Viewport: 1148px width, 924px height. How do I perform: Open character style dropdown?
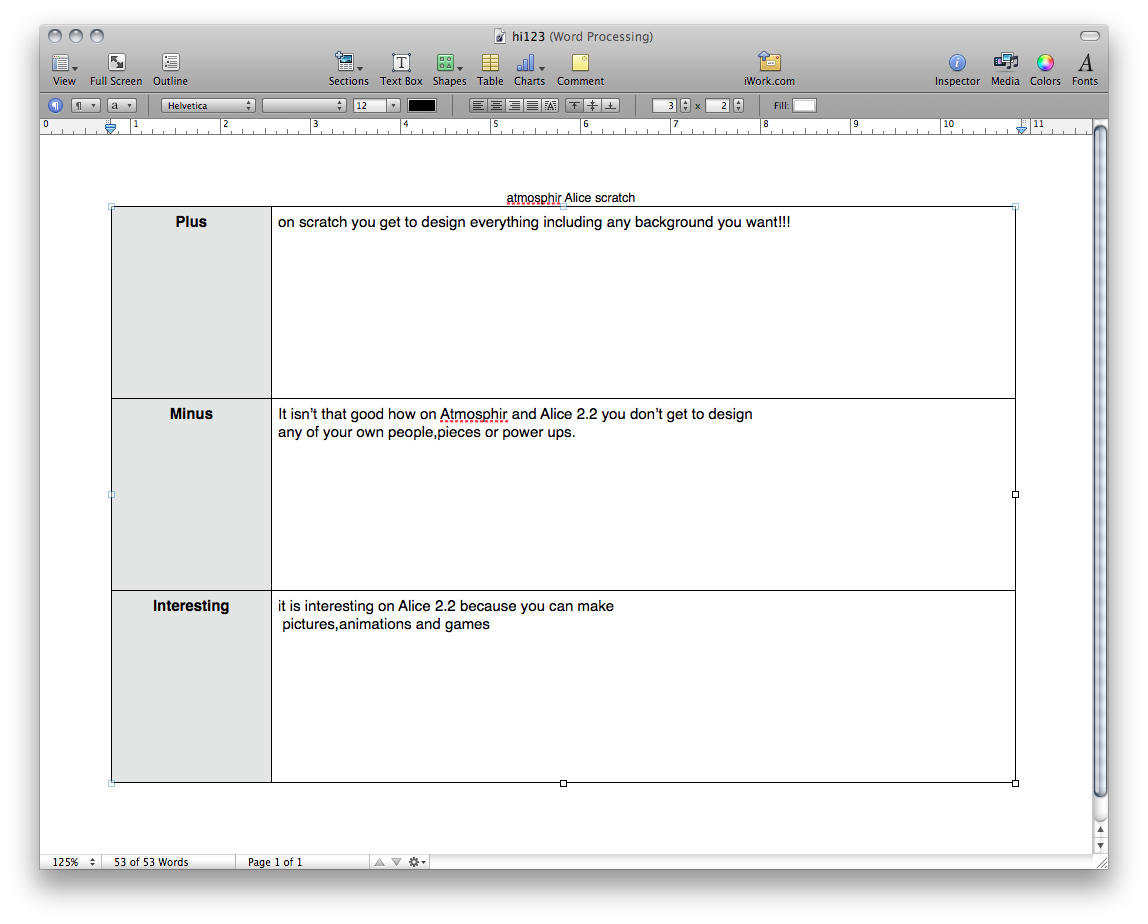[x=122, y=105]
